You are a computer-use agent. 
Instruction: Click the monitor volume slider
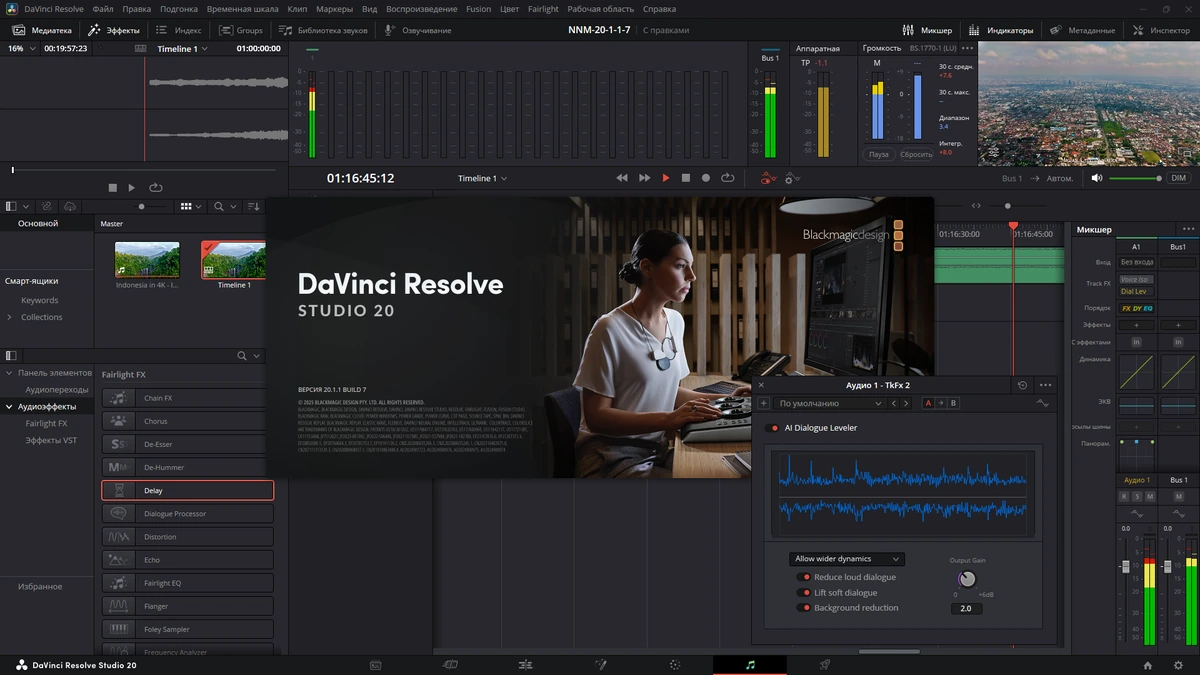click(x=1136, y=178)
